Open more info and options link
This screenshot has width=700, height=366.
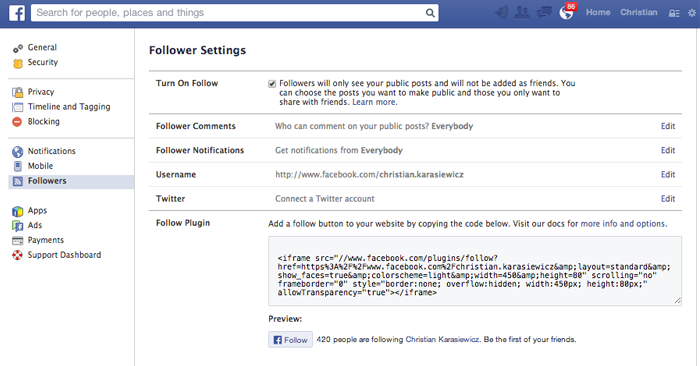click(624, 224)
